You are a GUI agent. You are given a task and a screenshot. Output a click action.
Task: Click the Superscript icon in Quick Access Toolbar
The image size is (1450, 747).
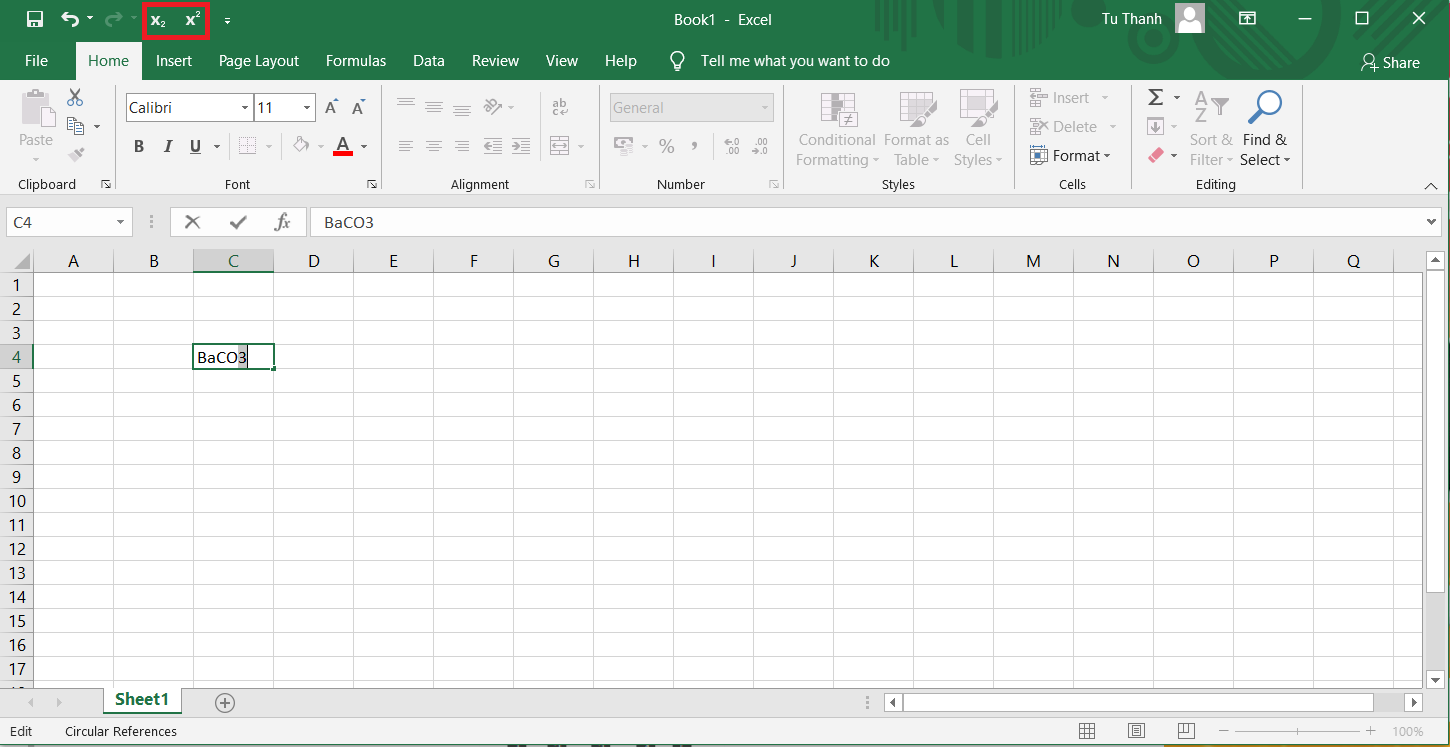[x=193, y=20]
